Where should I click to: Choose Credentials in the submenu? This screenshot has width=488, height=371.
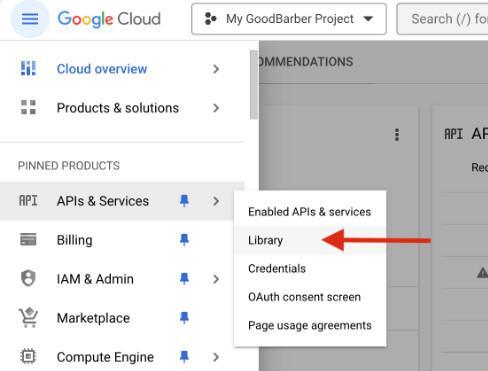277,269
